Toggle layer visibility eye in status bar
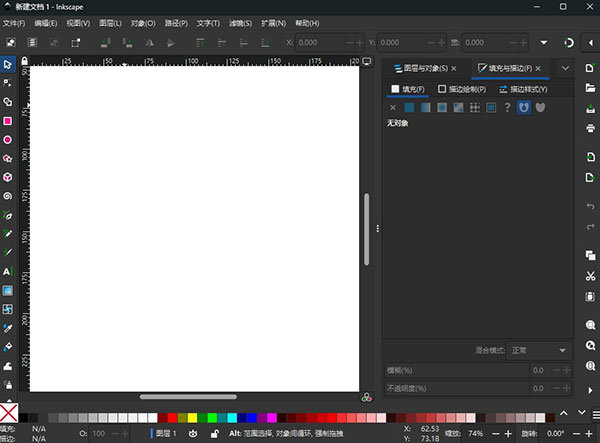This screenshot has height=443, width=600. (193, 433)
